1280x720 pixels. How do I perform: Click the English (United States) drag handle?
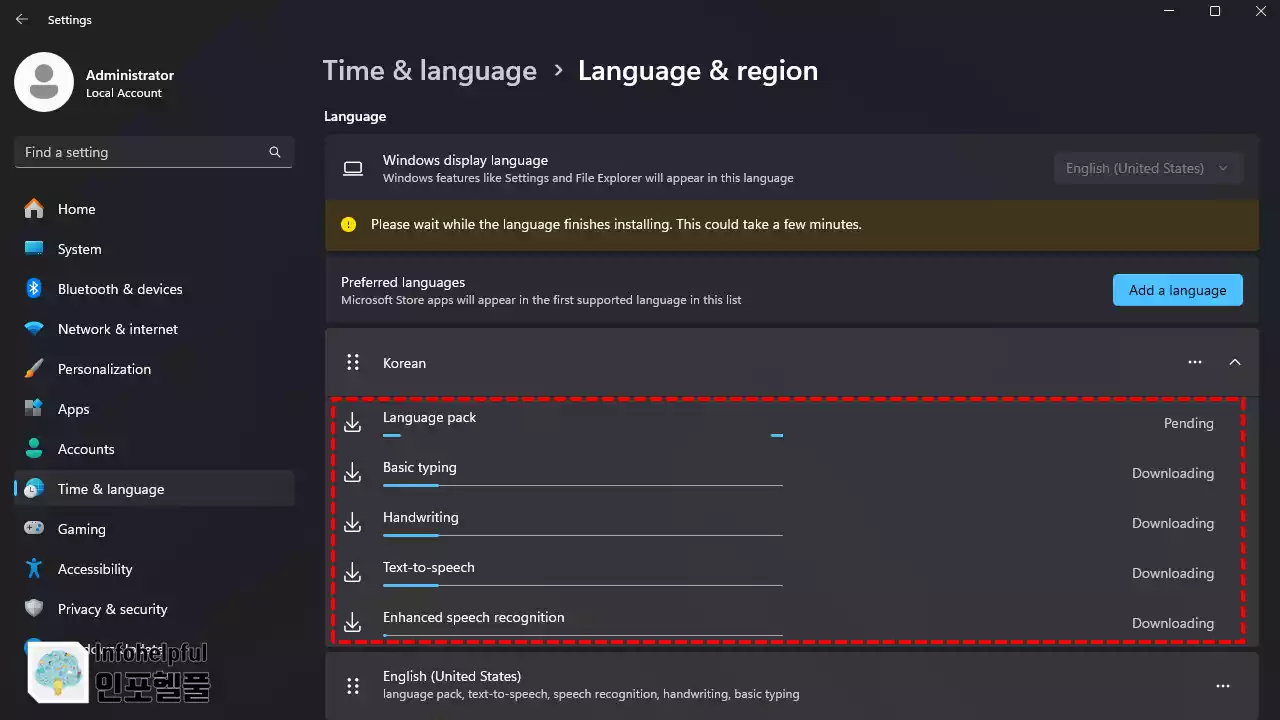(352, 686)
